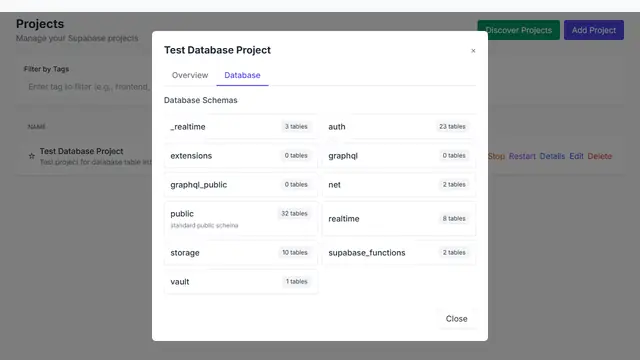This screenshot has width=640, height=360.
Task: Star the Test Database Project row
Action: point(31,156)
